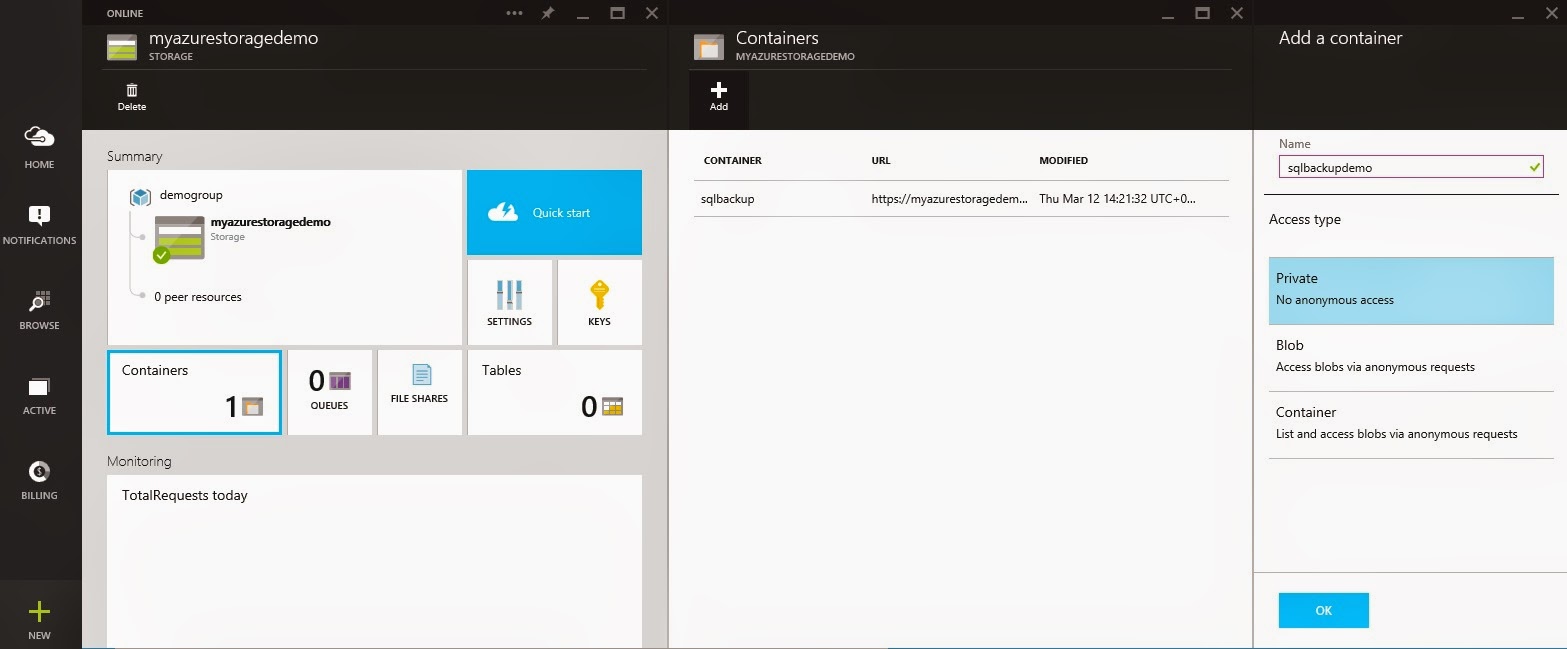
Task: Select the Blob access type
Action: click(x=1411, y=357)
